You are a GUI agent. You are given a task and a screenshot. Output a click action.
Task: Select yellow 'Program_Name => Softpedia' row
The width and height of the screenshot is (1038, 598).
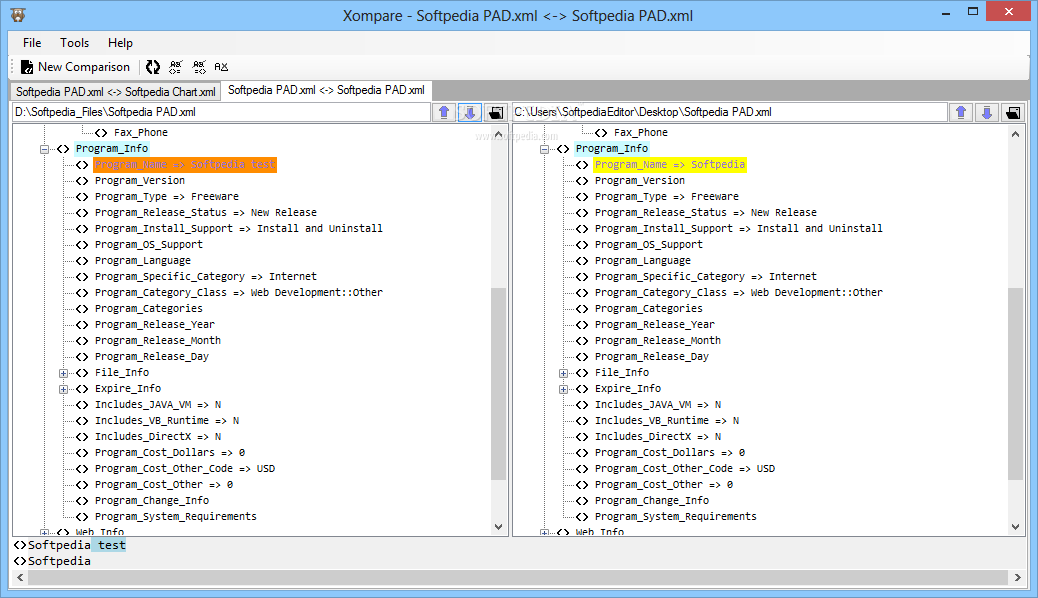pos(670,164)
